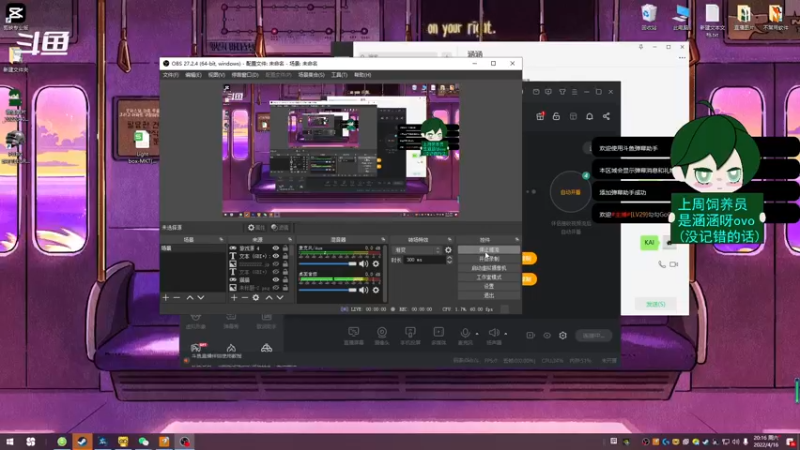Toggle the lock on the first source row
This screenshot has width=800, height=450.
tap(285, 248)
